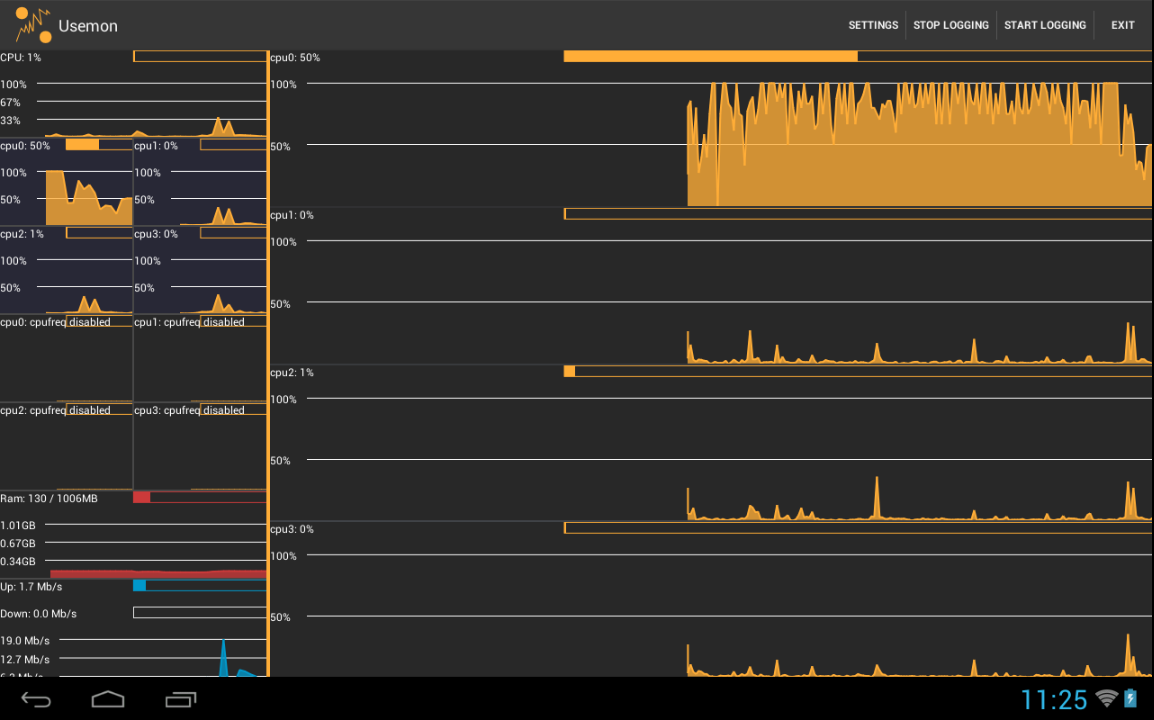
Task: Tap the Android home navigation icon
Action: pyautogui.click(x=108, y=699)
